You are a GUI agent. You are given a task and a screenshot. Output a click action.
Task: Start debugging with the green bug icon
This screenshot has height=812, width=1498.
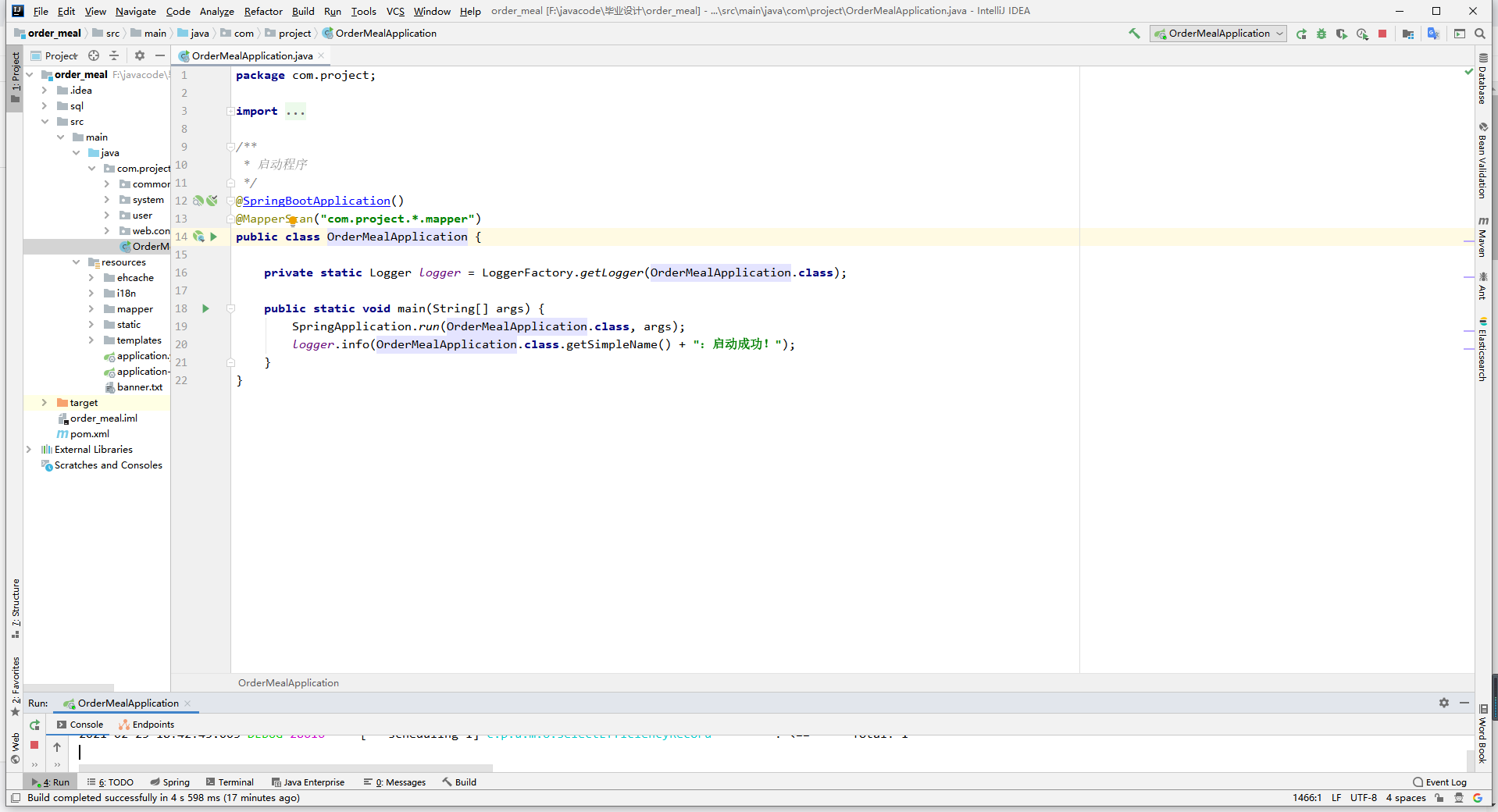[1321, 34]
